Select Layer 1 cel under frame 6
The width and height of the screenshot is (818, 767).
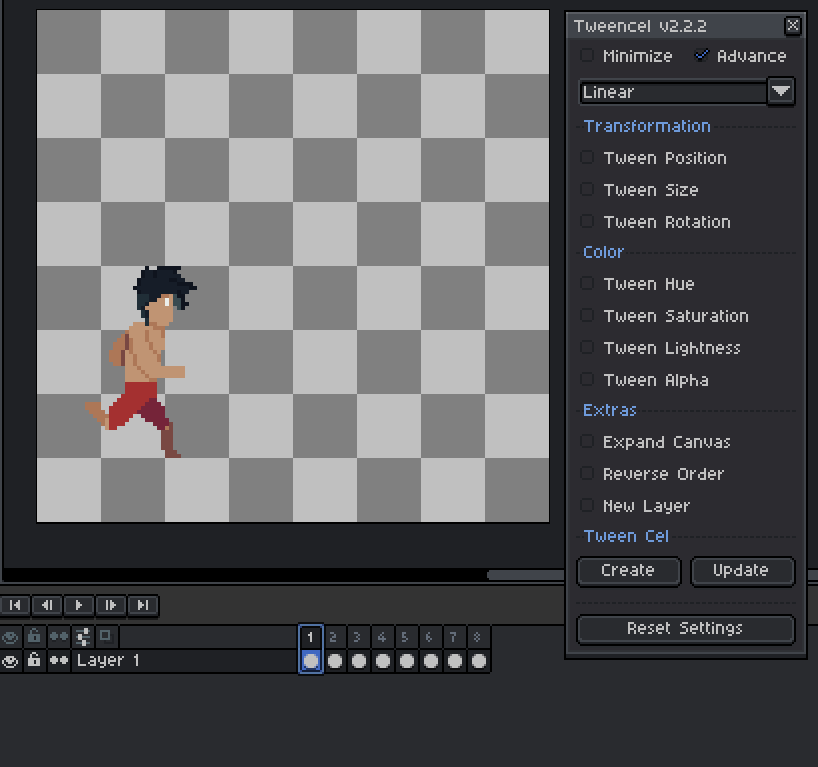click(430, 661)
